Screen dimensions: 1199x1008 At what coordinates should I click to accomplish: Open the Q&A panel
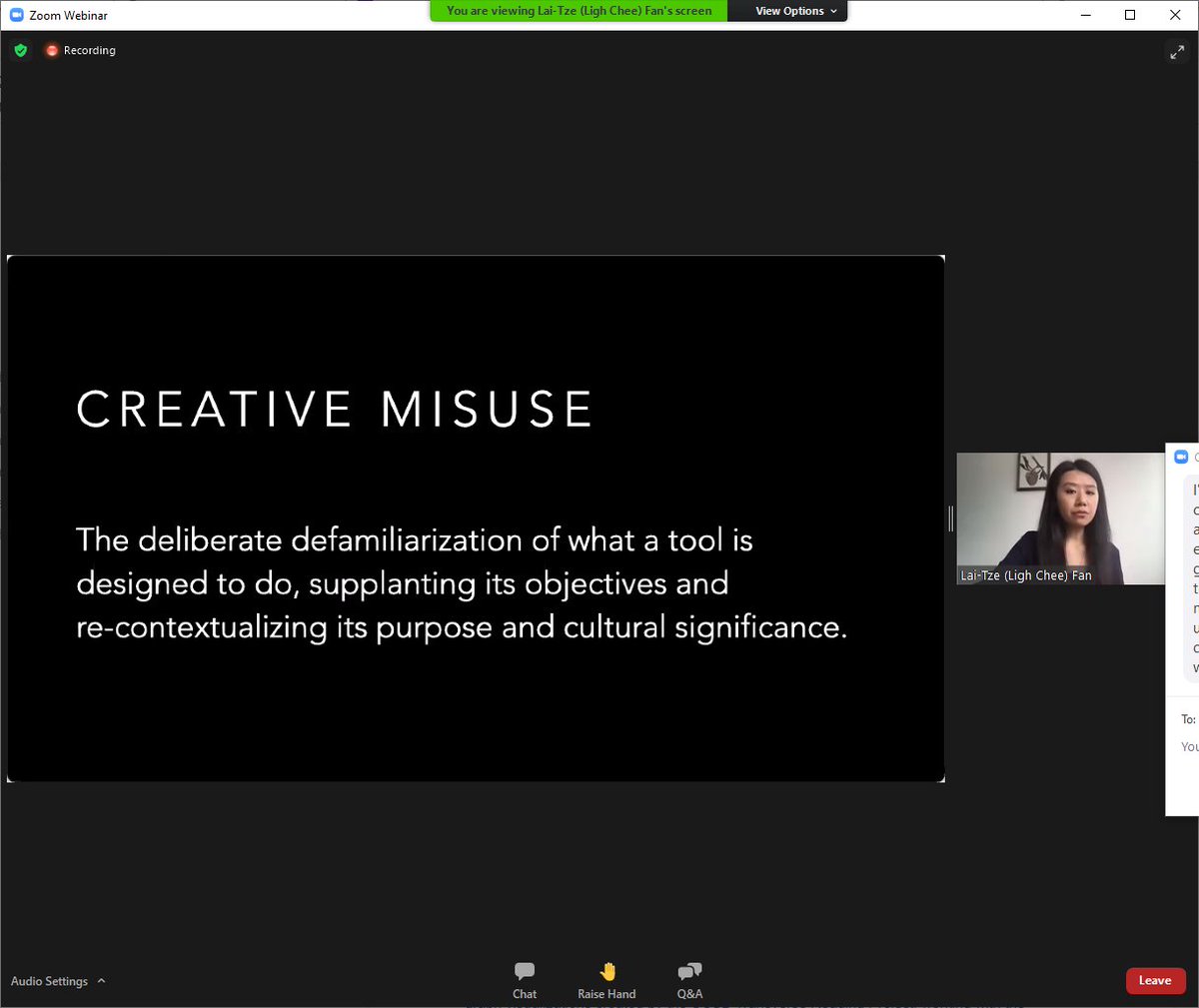tap(689, 980)
